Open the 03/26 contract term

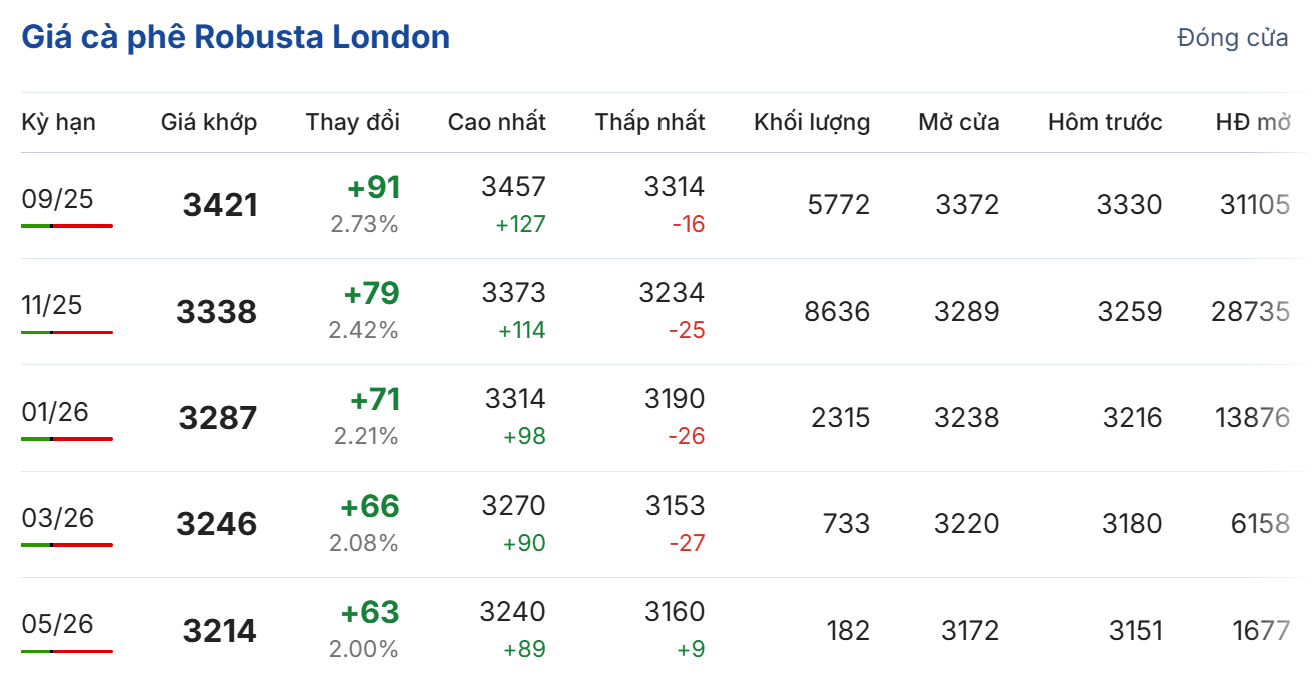57,518
